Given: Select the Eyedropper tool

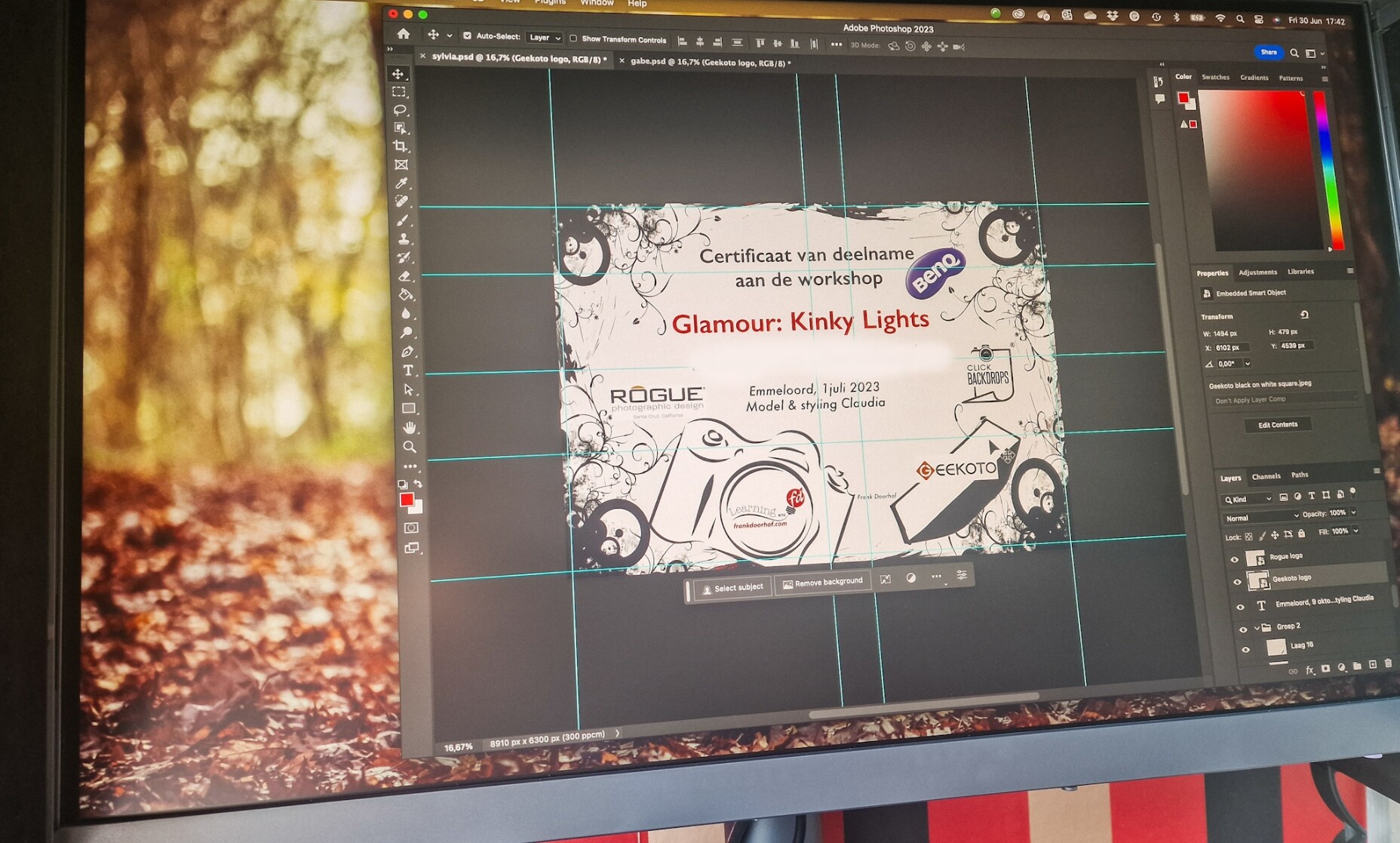Looking at the screenshot, I should (401, 183).
